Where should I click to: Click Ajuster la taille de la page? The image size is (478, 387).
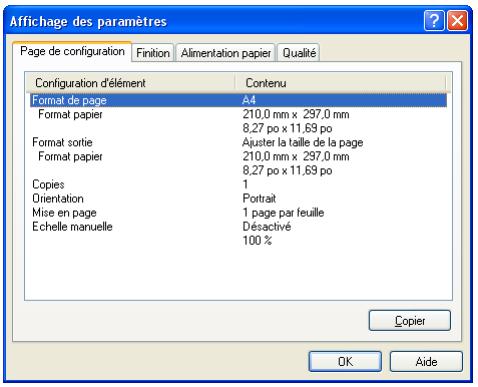tap(302, 143)
